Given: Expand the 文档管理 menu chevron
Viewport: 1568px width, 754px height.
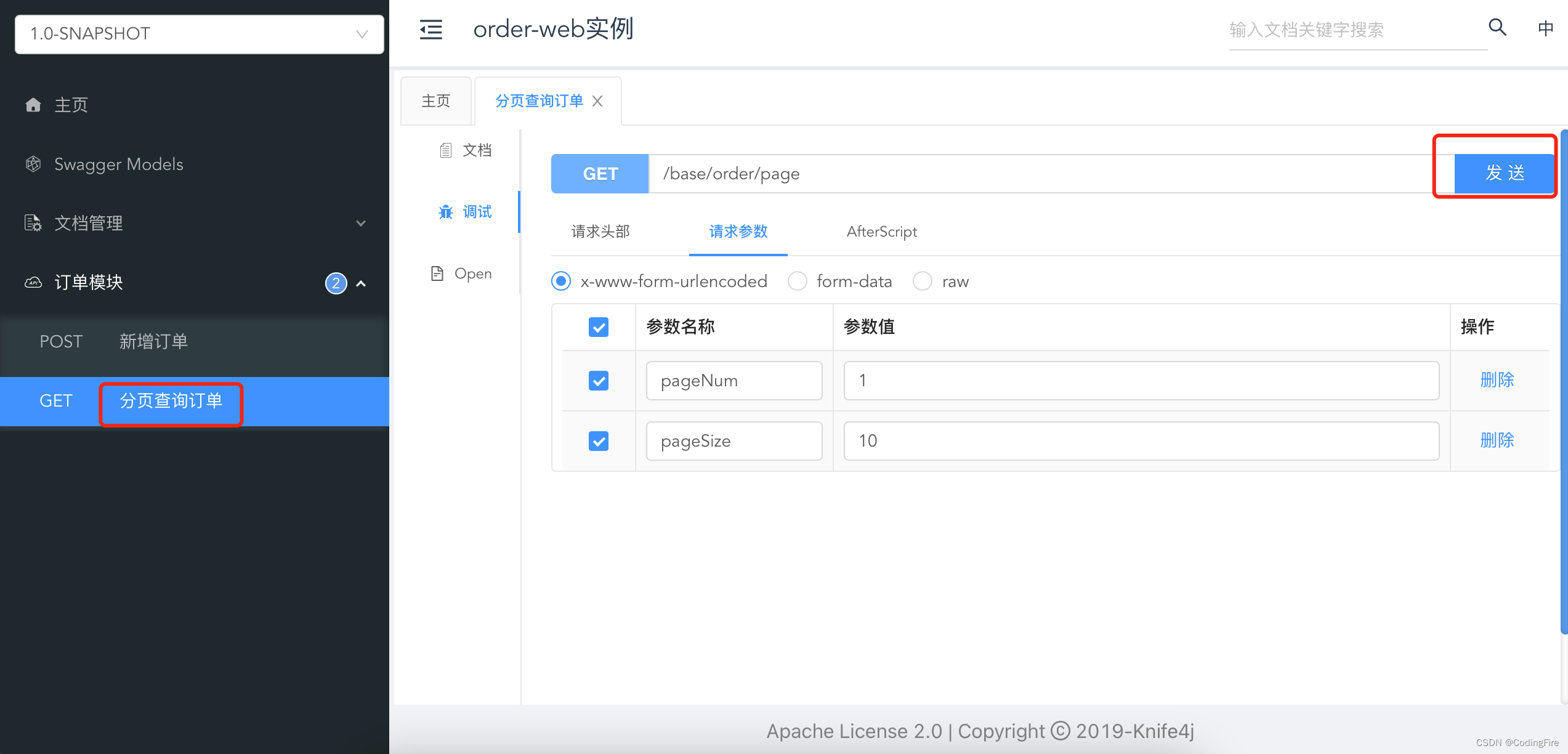Looking at the screenshot, I should click(361, 223).
